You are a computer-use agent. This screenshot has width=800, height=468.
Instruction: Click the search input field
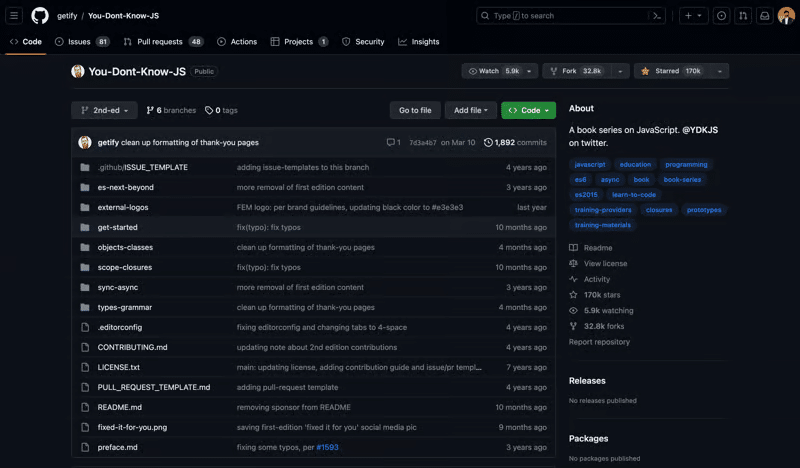[560, 16]
